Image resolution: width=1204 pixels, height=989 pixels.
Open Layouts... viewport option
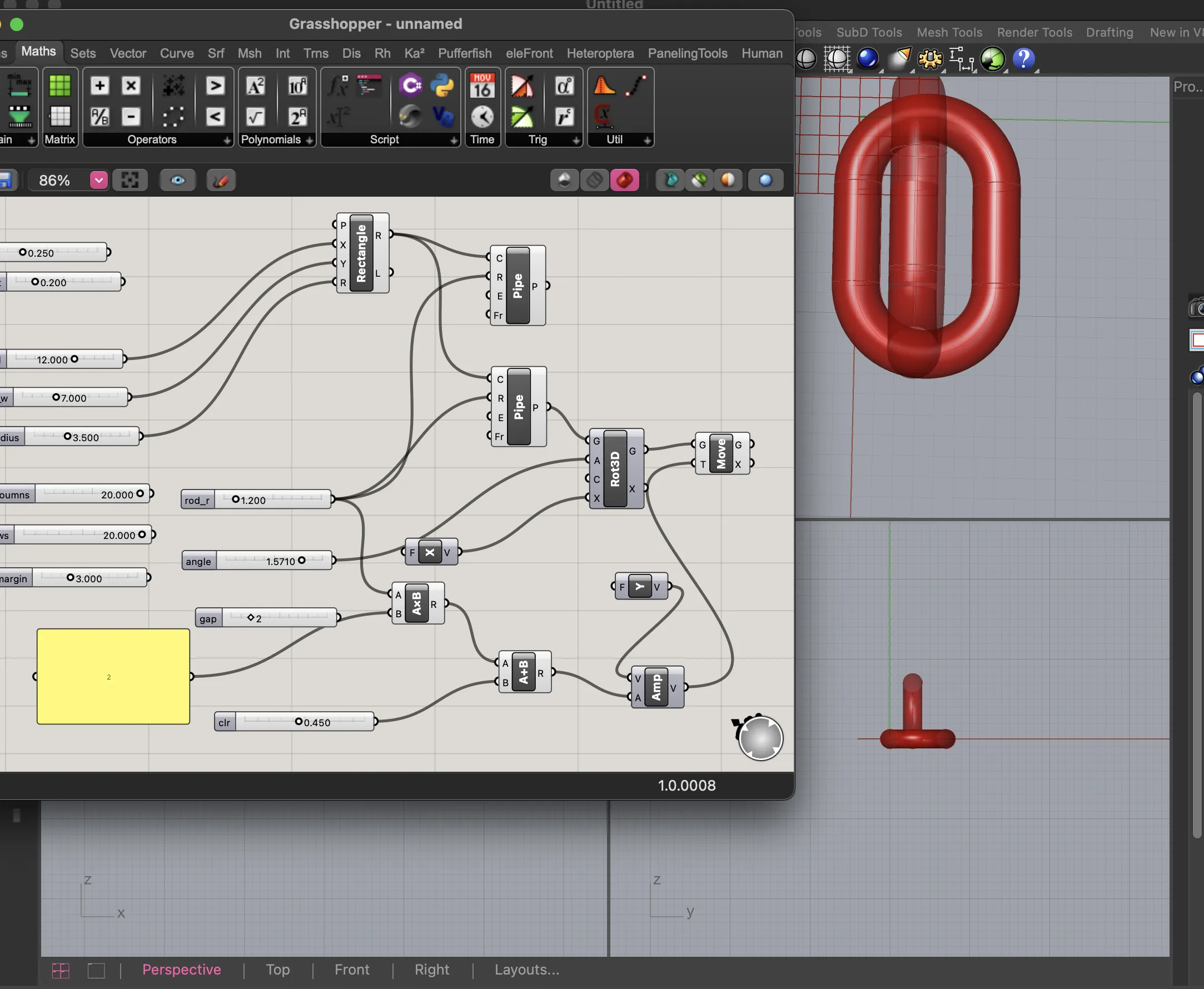(x=526, y=970)
